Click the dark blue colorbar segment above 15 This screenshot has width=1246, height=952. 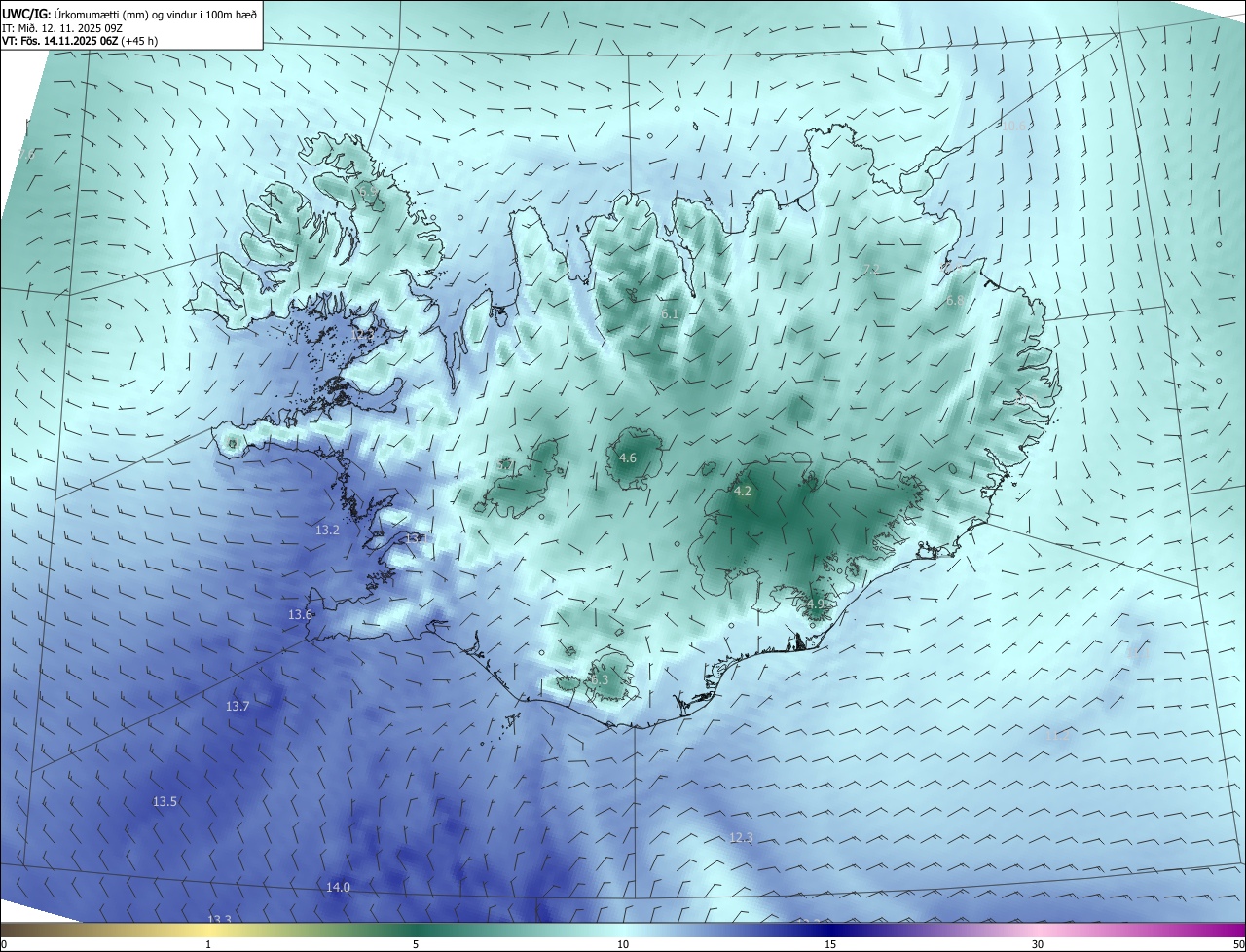(x=830, y=931)
